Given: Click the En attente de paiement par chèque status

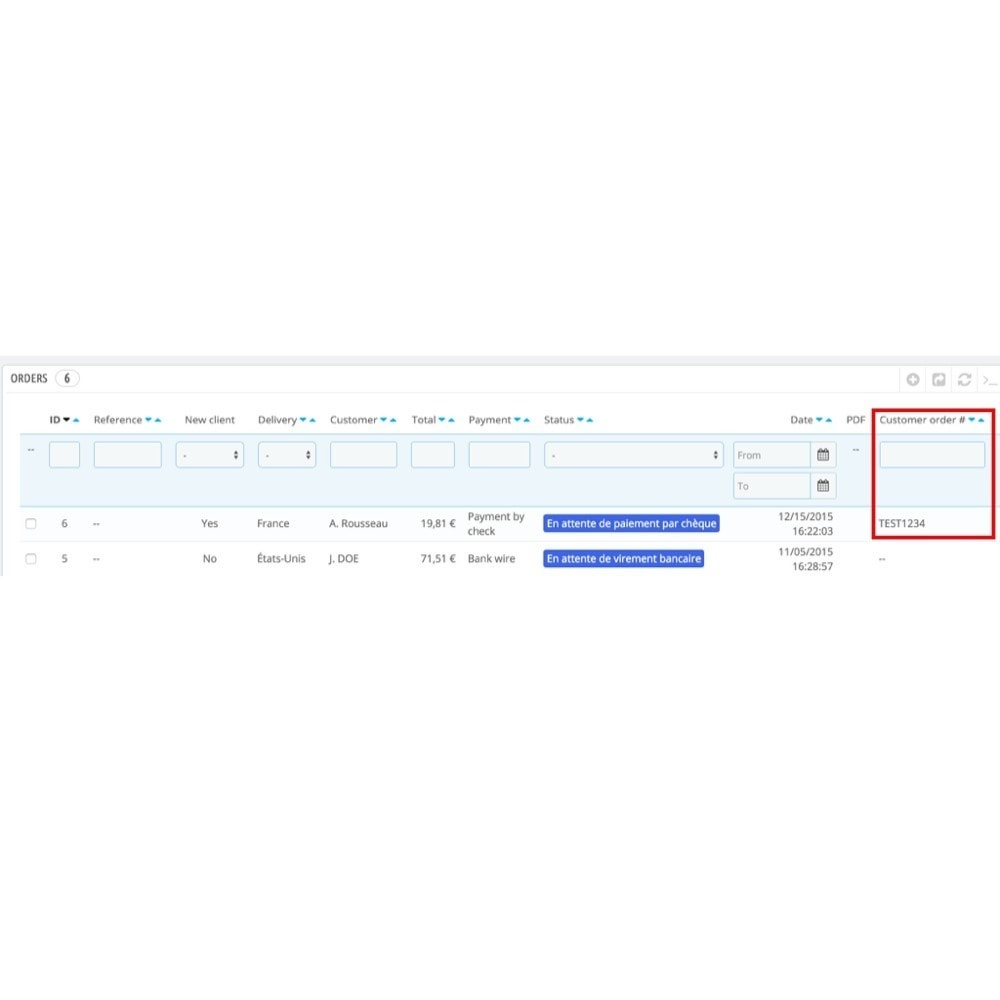Looking at the screenshot, I should 631,524.
